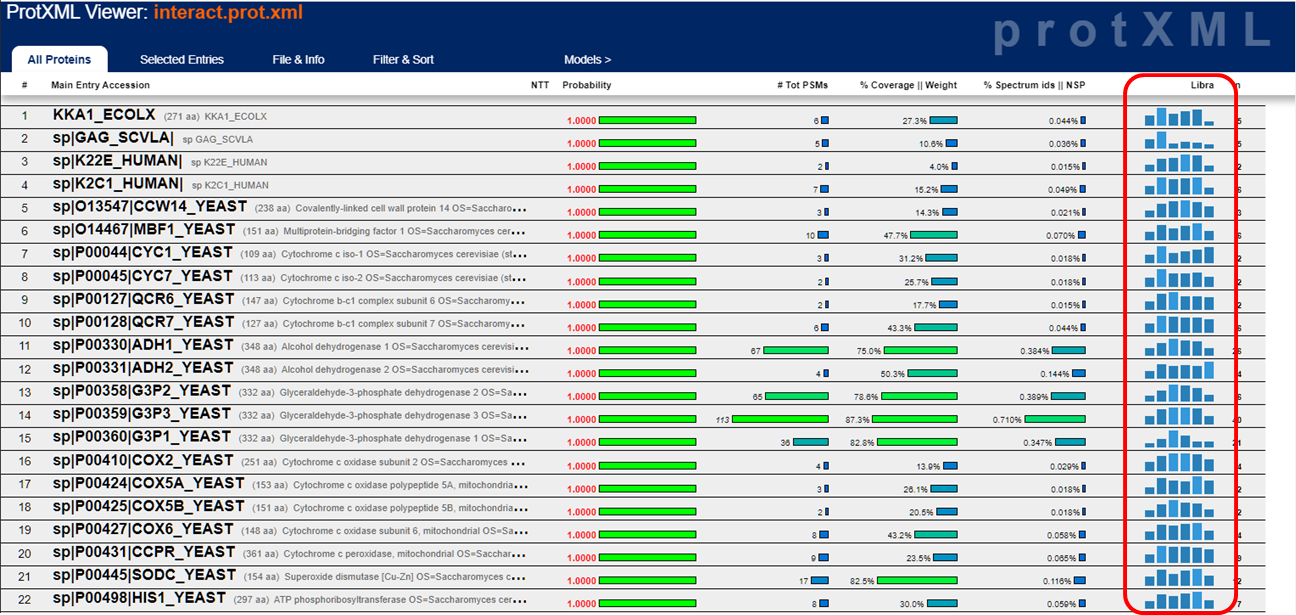Open protein entry sp|O14467|MBF1_YEAST

click(x=143, y=230)
